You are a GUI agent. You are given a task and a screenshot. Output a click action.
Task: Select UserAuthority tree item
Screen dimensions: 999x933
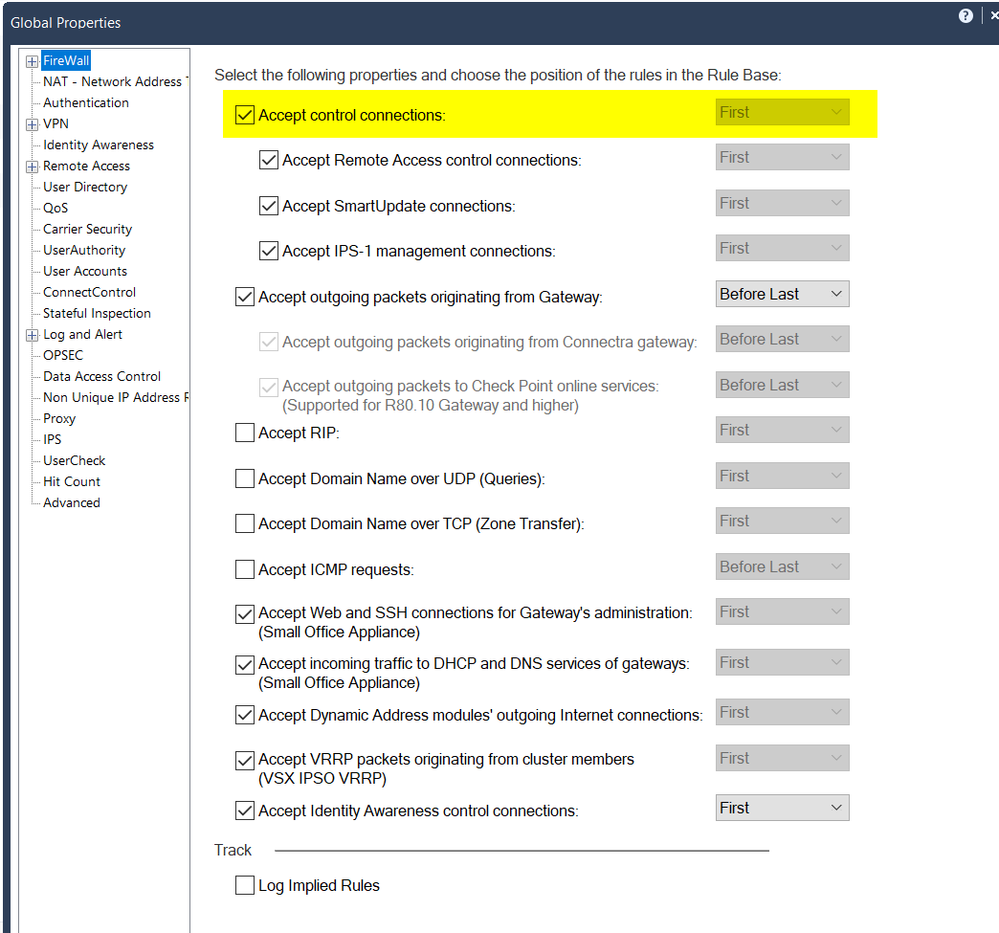[84, 250]
